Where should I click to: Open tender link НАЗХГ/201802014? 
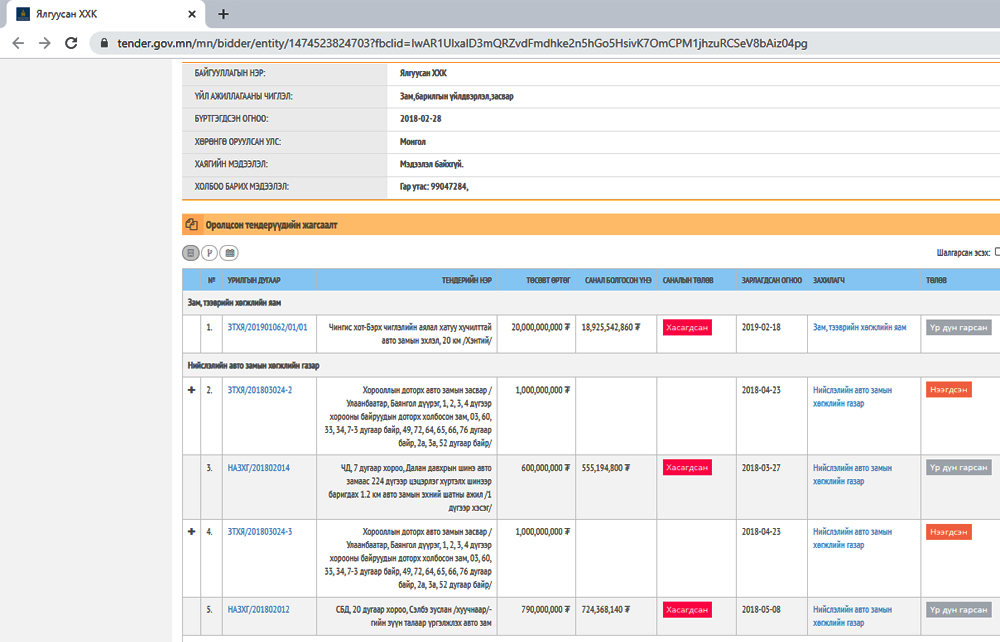pyautogui.click(x=258, y=468)
